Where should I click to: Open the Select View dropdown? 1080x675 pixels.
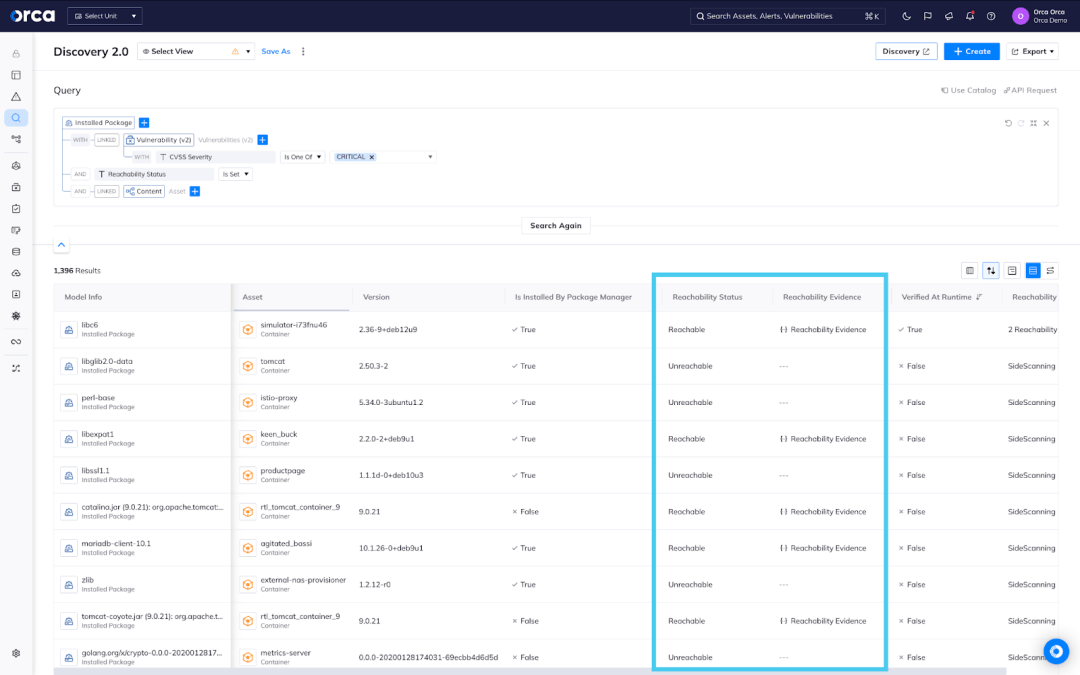pos(196,51)
